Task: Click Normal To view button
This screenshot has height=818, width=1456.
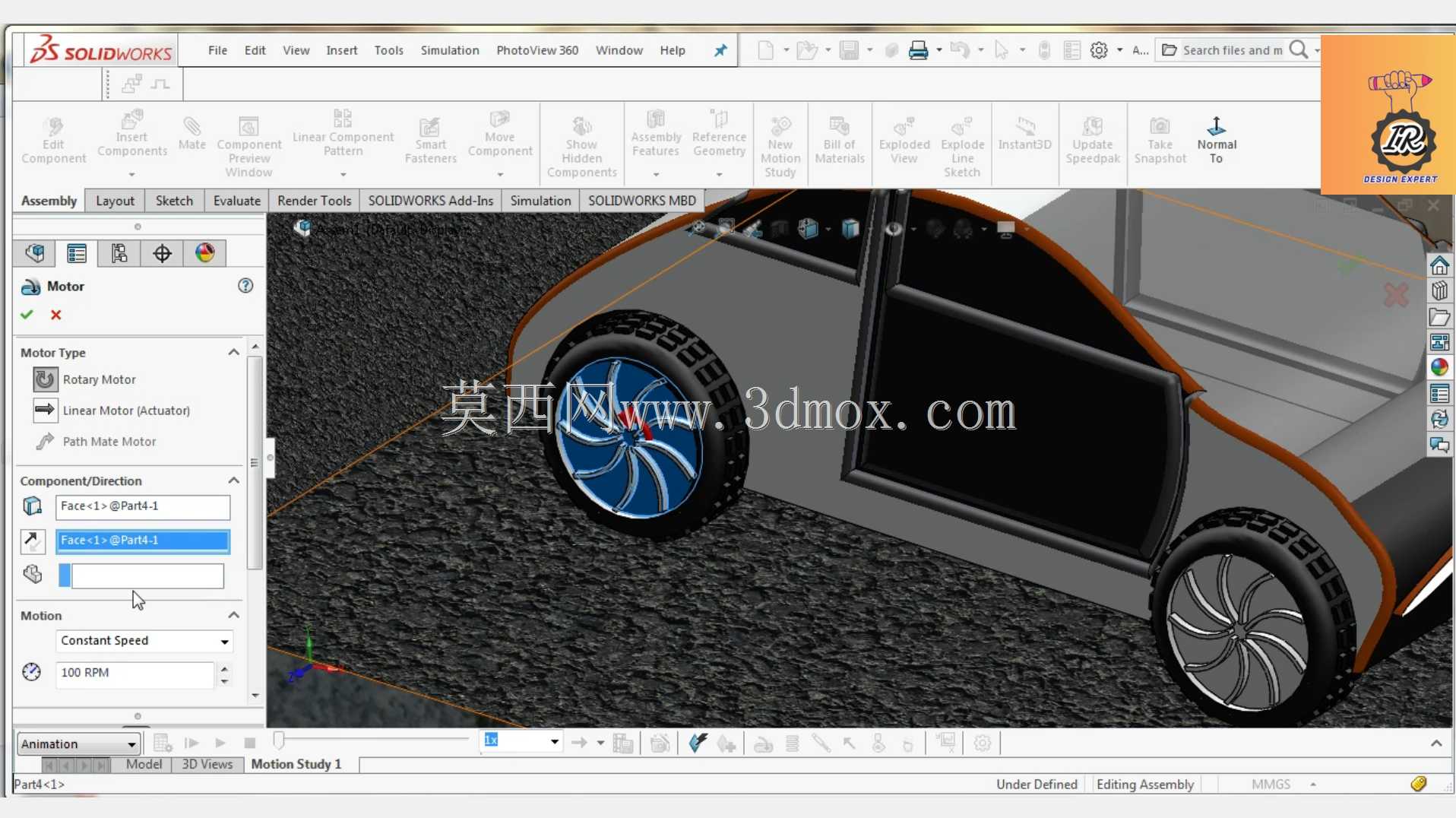Action: point(1217,141)
